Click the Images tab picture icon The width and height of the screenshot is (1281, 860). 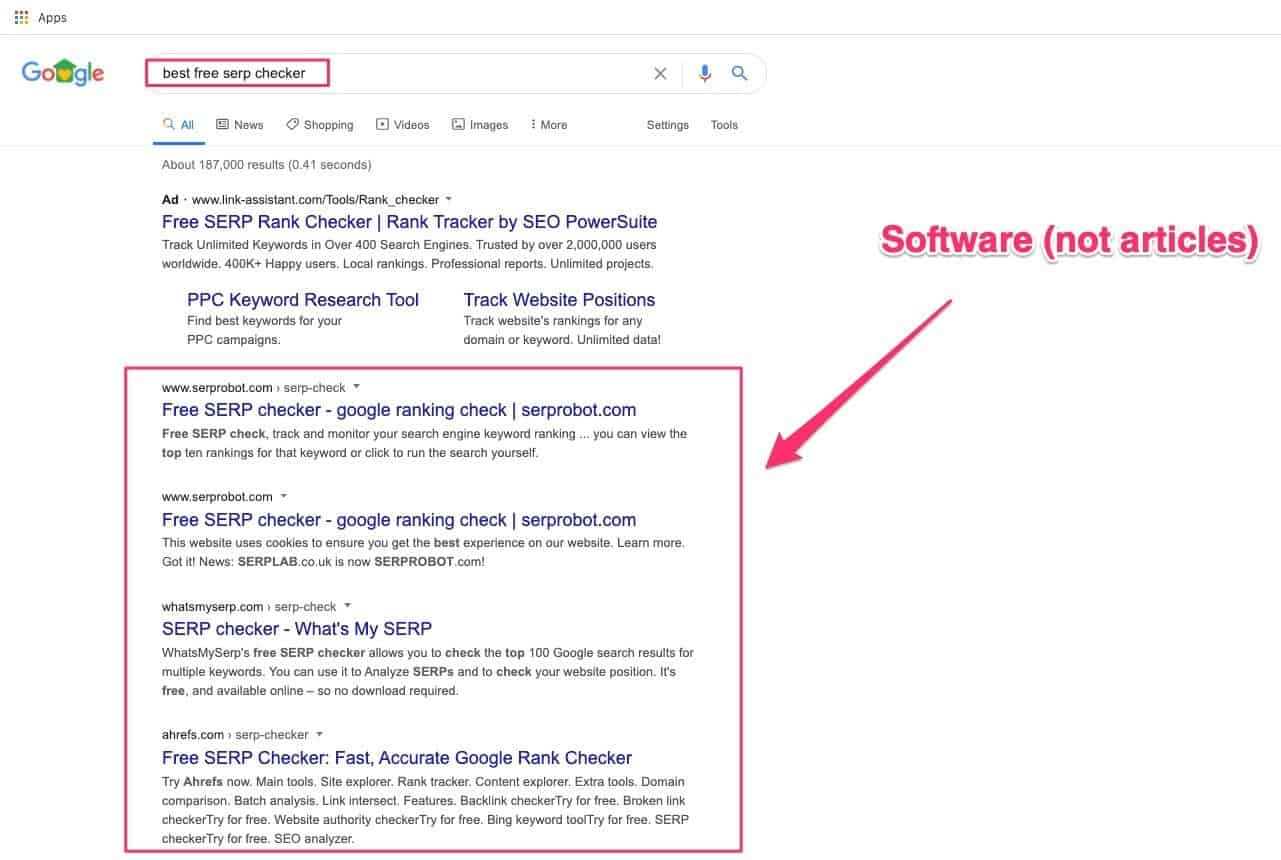[458, 123]
